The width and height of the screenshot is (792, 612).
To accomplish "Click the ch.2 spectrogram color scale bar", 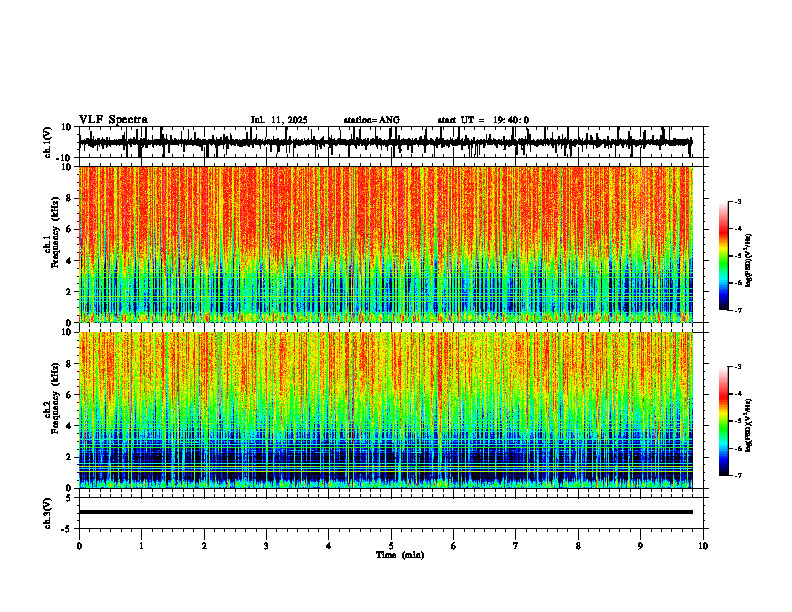I will [x=724, y=421].
